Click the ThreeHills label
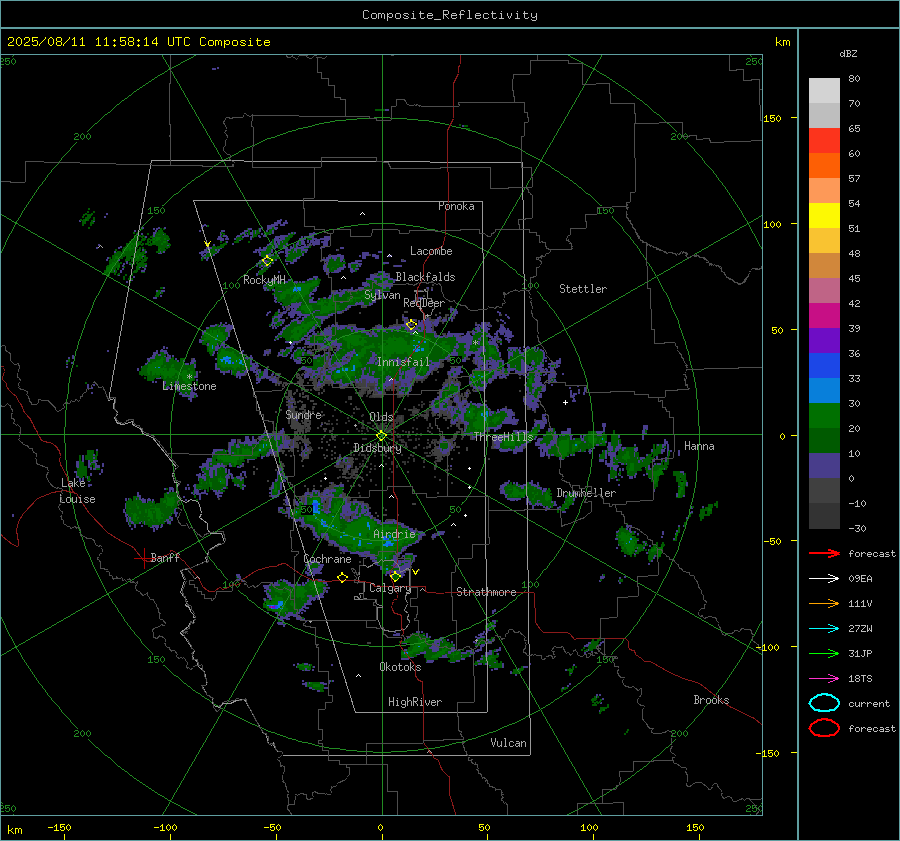This screenshot has height=841, width=900. (503, 437)
